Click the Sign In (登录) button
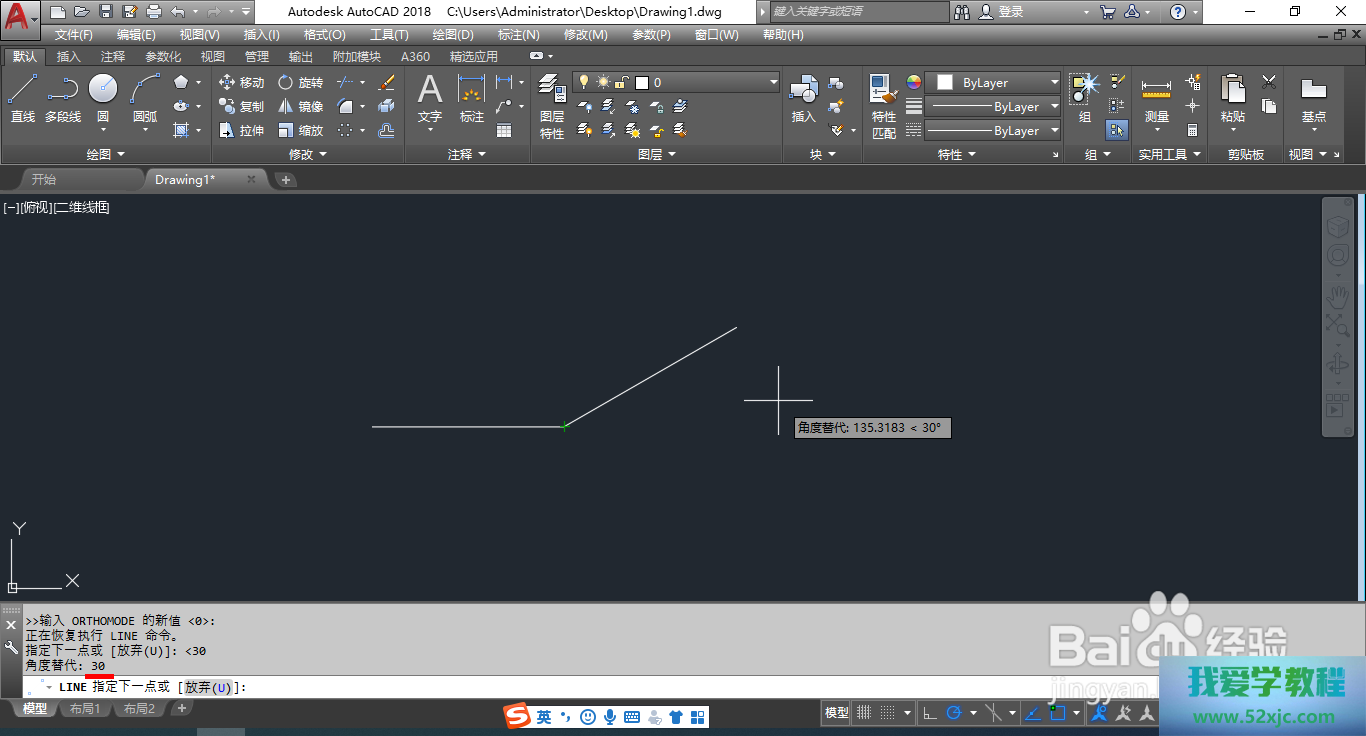 [x=1001, y=12]
